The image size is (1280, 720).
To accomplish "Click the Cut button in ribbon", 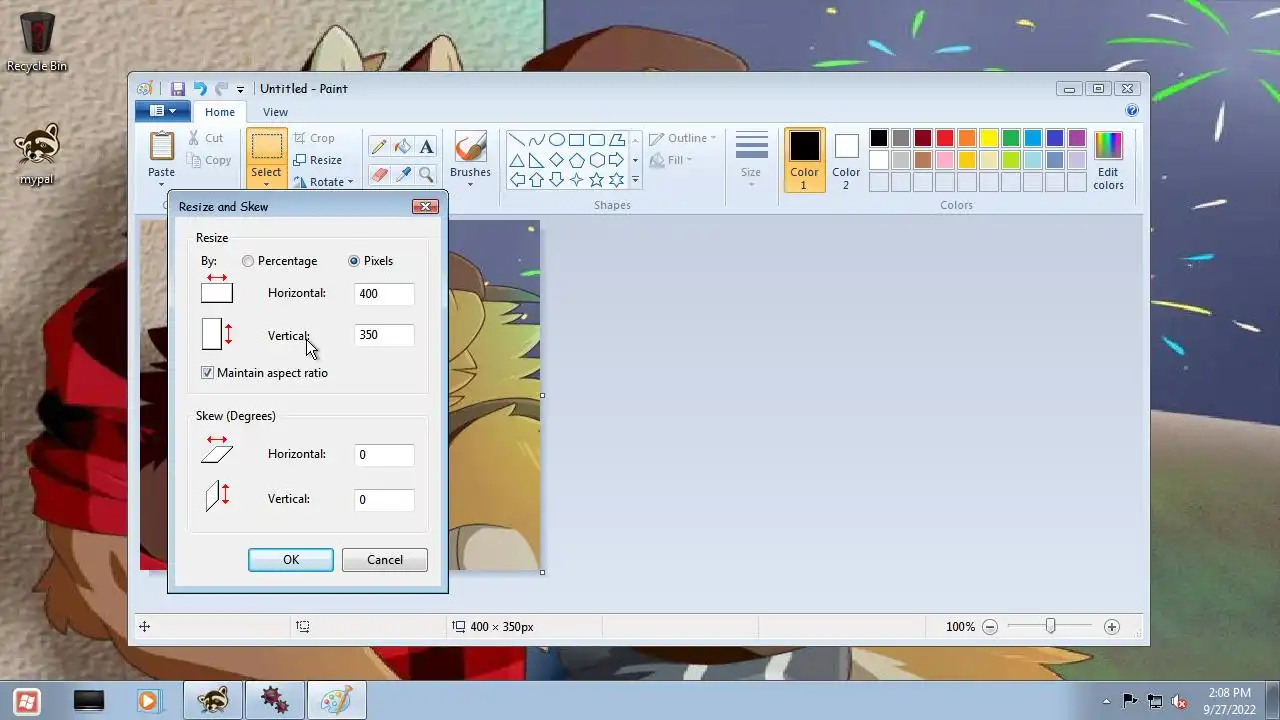I will 206,138.
